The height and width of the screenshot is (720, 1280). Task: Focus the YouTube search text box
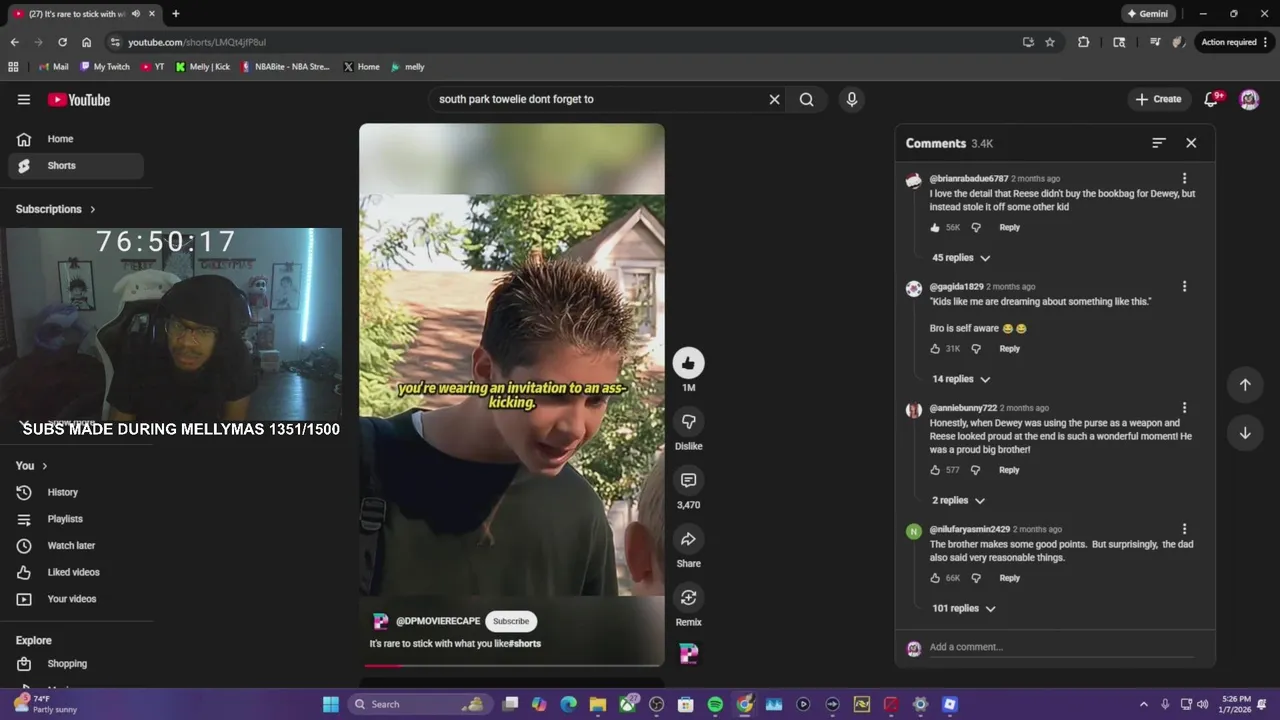(x=598, y=99)
